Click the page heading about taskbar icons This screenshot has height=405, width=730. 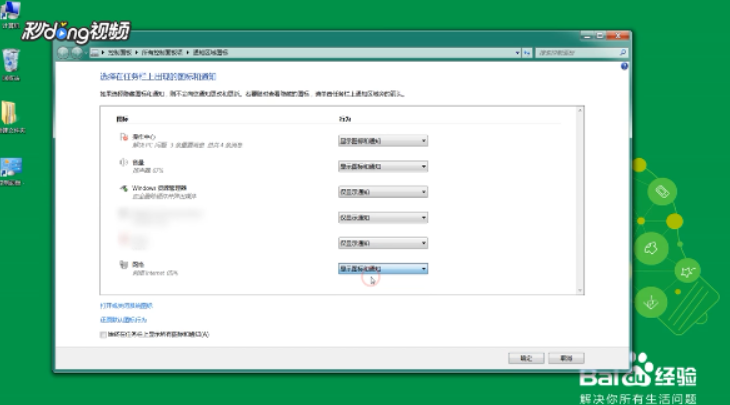[x=158, y=77]
